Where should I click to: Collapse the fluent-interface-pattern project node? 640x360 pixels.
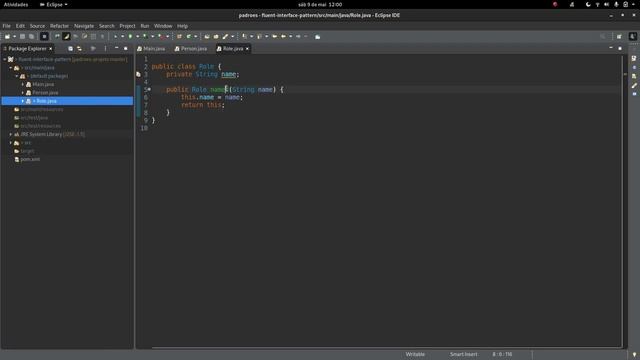tap(5, 60)
